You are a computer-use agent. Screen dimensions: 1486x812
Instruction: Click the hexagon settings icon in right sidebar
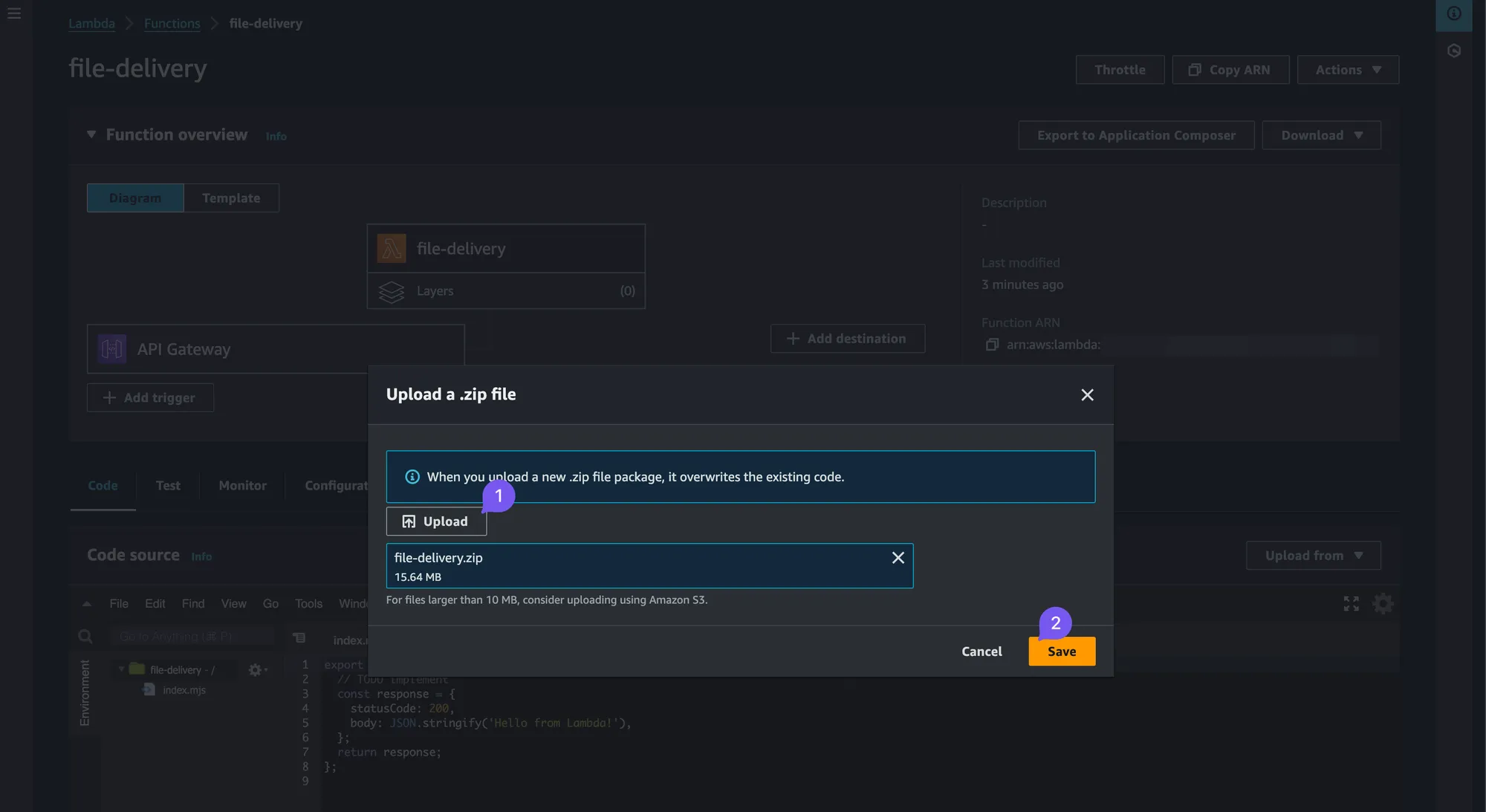(x=1454, y=51)
